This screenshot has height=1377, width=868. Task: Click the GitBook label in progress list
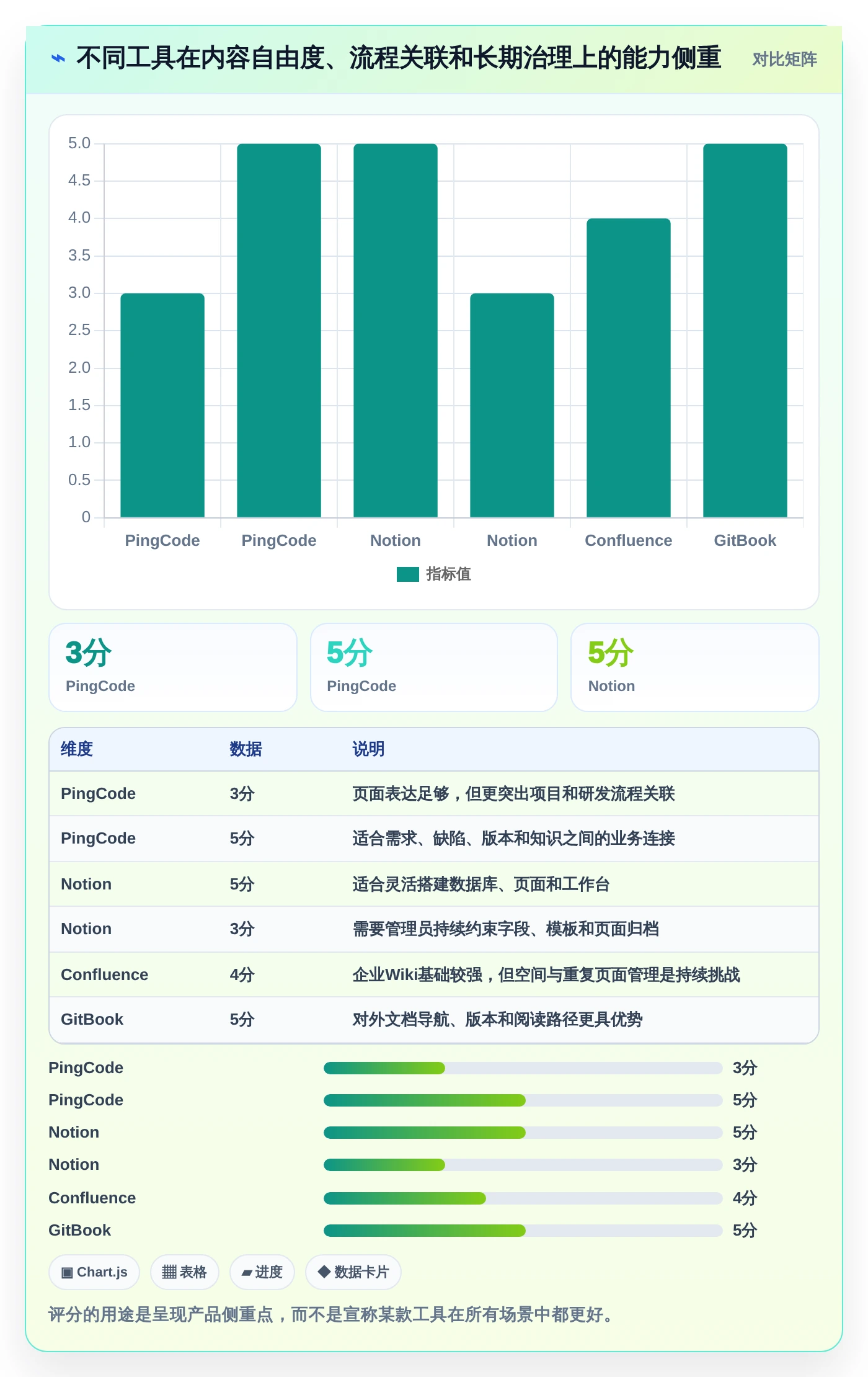[80, 1231]
